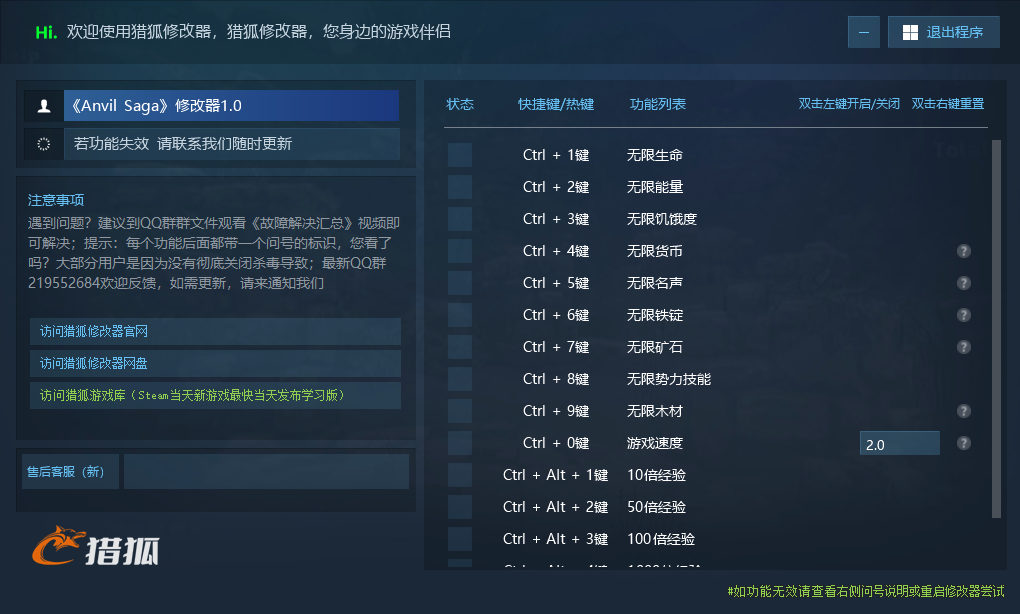This screenshot has height=614, width=1020.
Task: Select the 无限矿石 feature name
Action: tap(654, 347)
